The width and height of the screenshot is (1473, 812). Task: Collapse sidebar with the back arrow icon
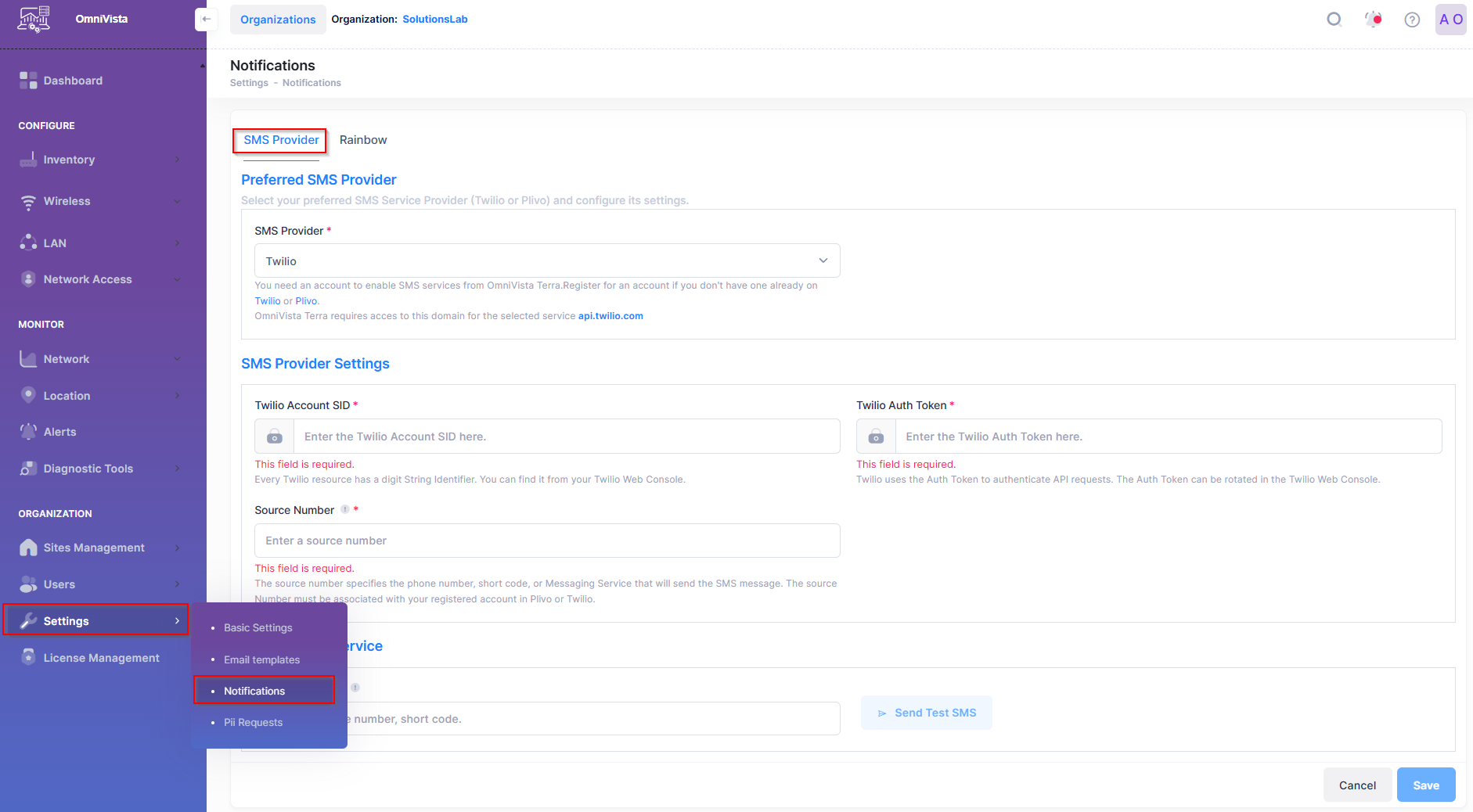[x=206, y=20]
